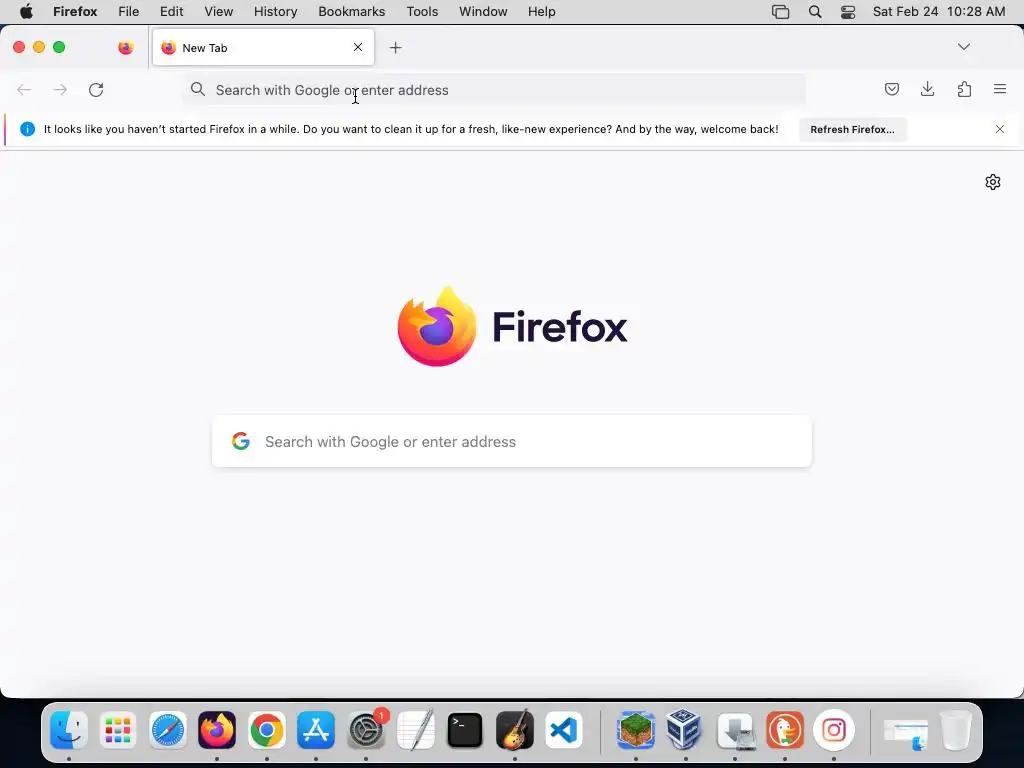Maximize Firefox window with green button
Image resolution: width=1024 pixels, height=768 pixels.
coord(59,47)
